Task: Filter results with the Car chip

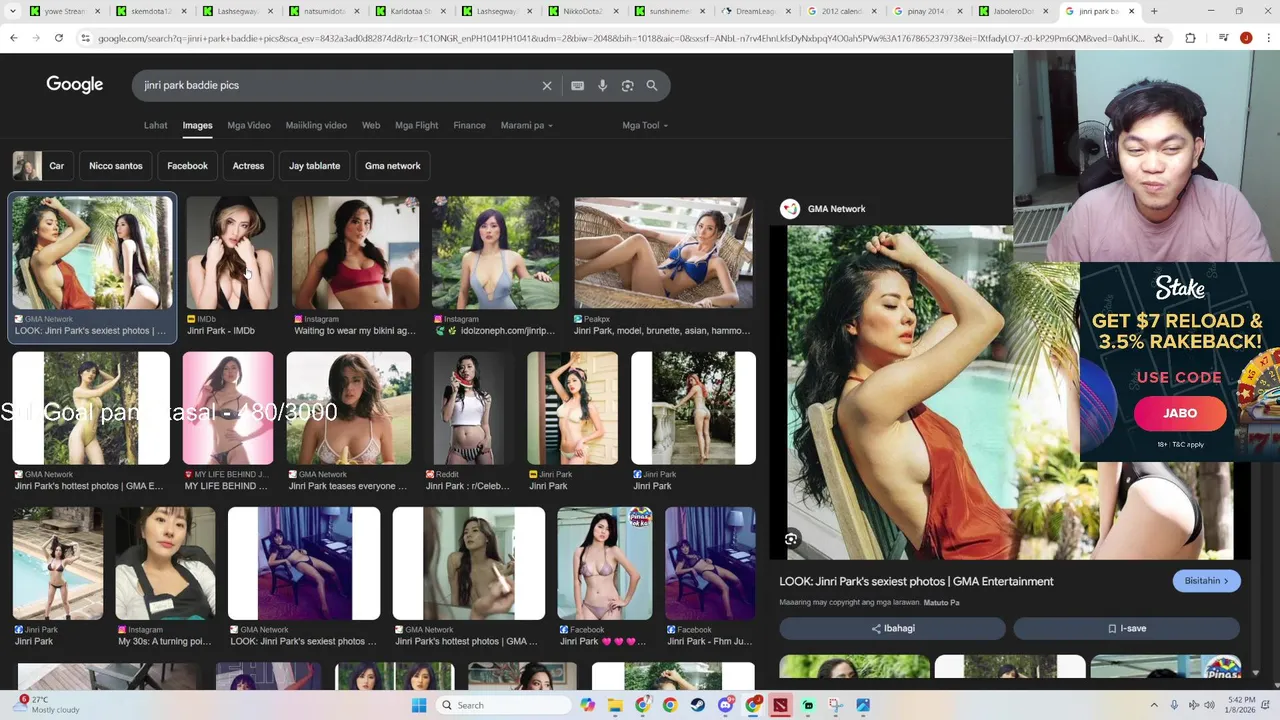Action: (x=41, y=166)
